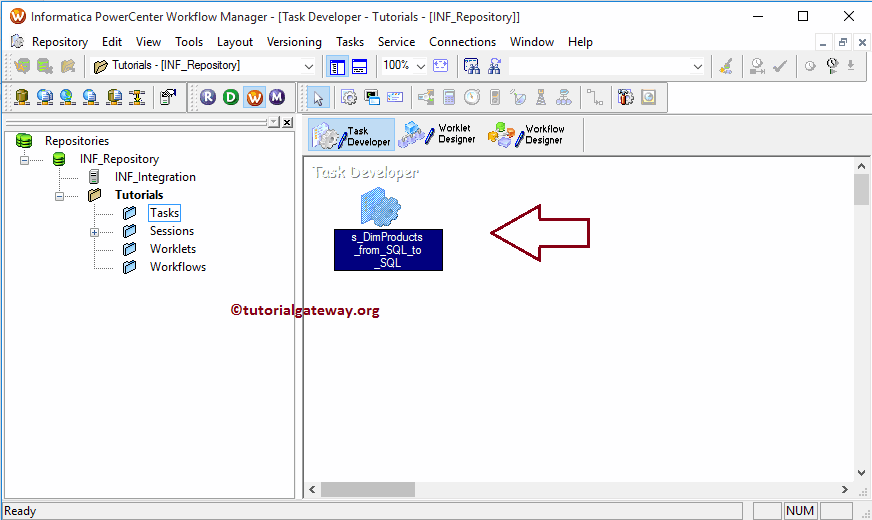Screen dimensions: 872x520
Task: Open Workflow Monitor via 'M' icon
Action: point(277,97)
